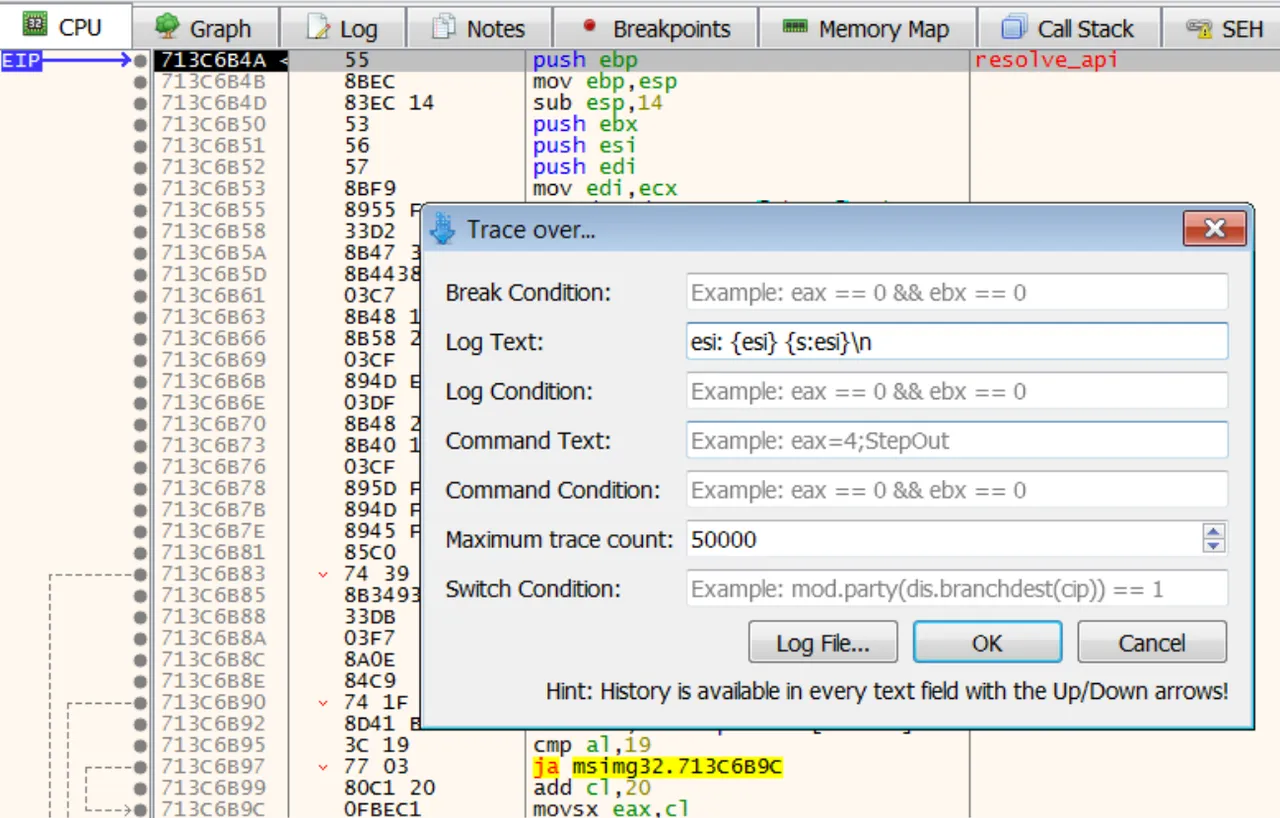
Task: Click the sub esp,14 instruction
Action: [598, 103]
